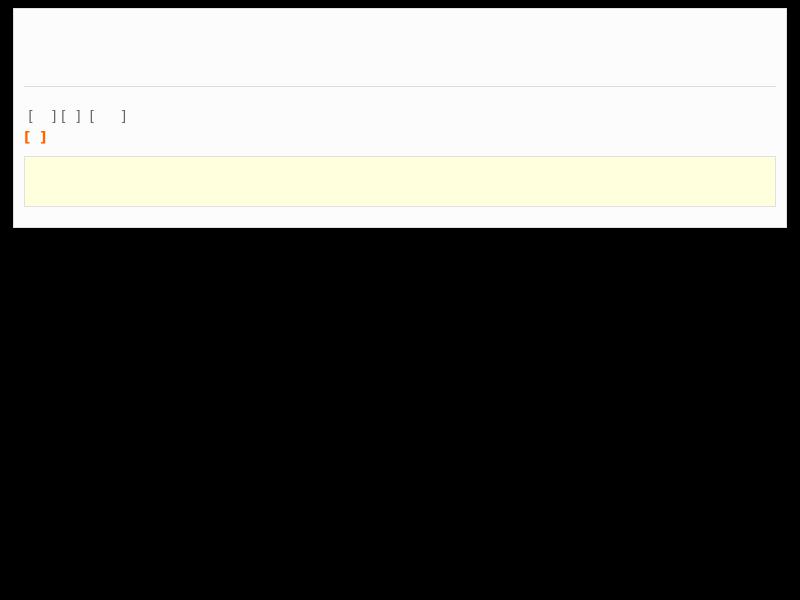Viewport: 800px width, 600px height.
Task: Click the first gray closing bracket
Action: click(x=54, y=116)
